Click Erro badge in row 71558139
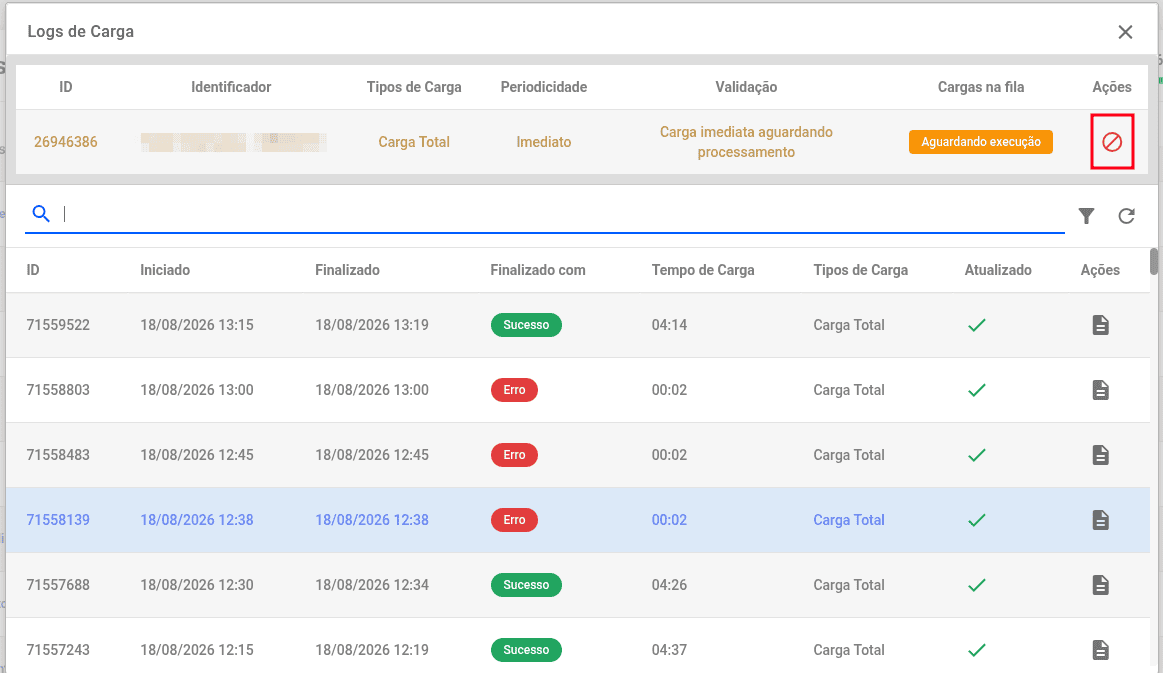 click(x=514, y=520)
